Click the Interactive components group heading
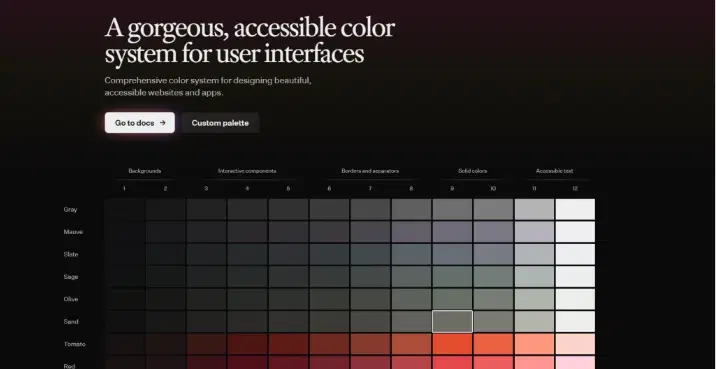This screenshot has height=369, width=716. click(247, 171)
